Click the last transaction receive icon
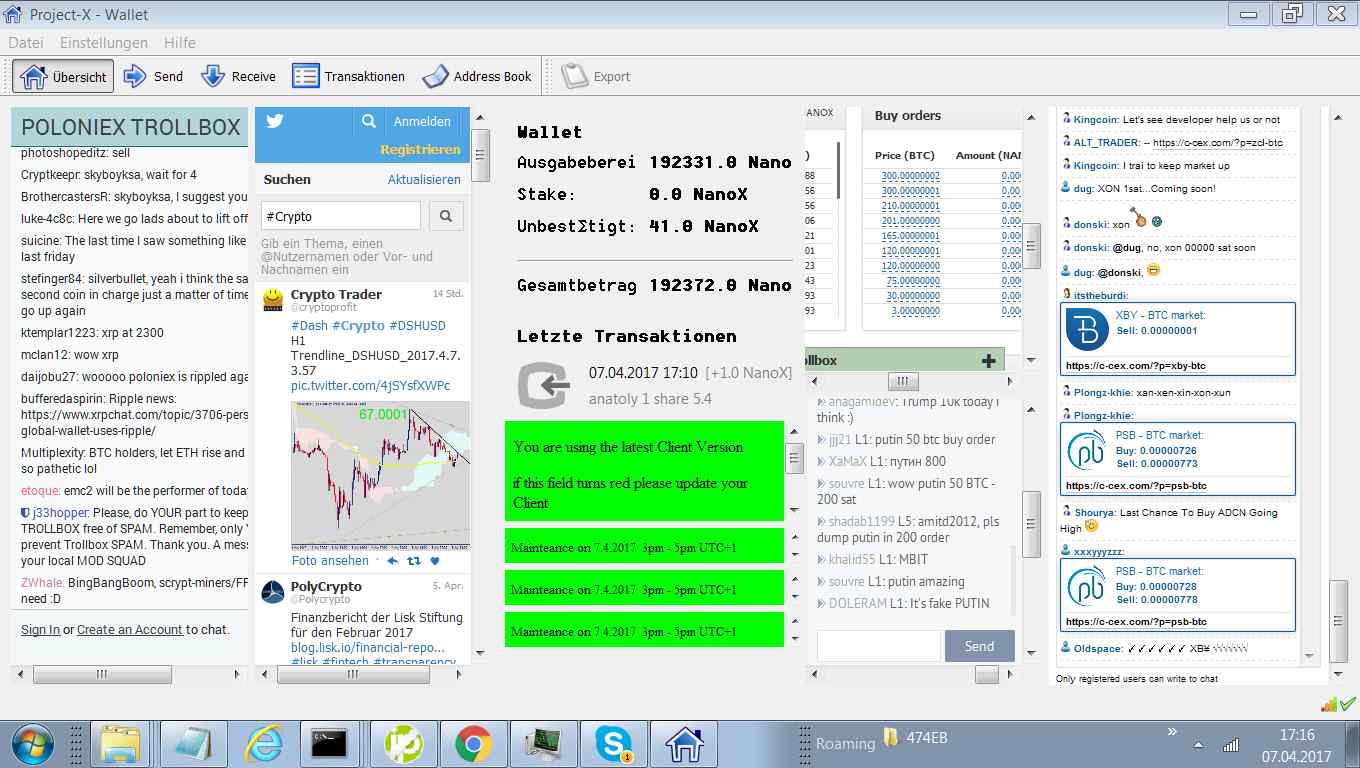This screenshot has height=768, width=1360. pos(543,386)
